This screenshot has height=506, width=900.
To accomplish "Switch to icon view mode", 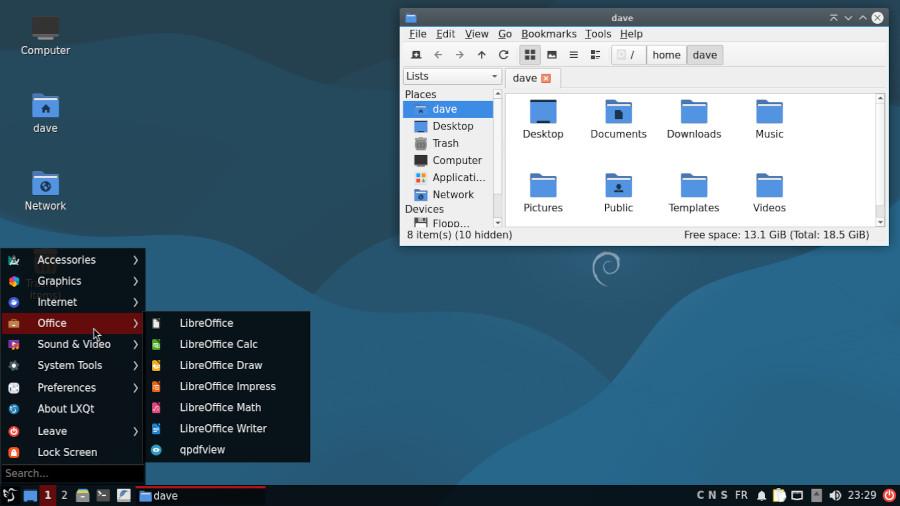I will tap(530, 55).
